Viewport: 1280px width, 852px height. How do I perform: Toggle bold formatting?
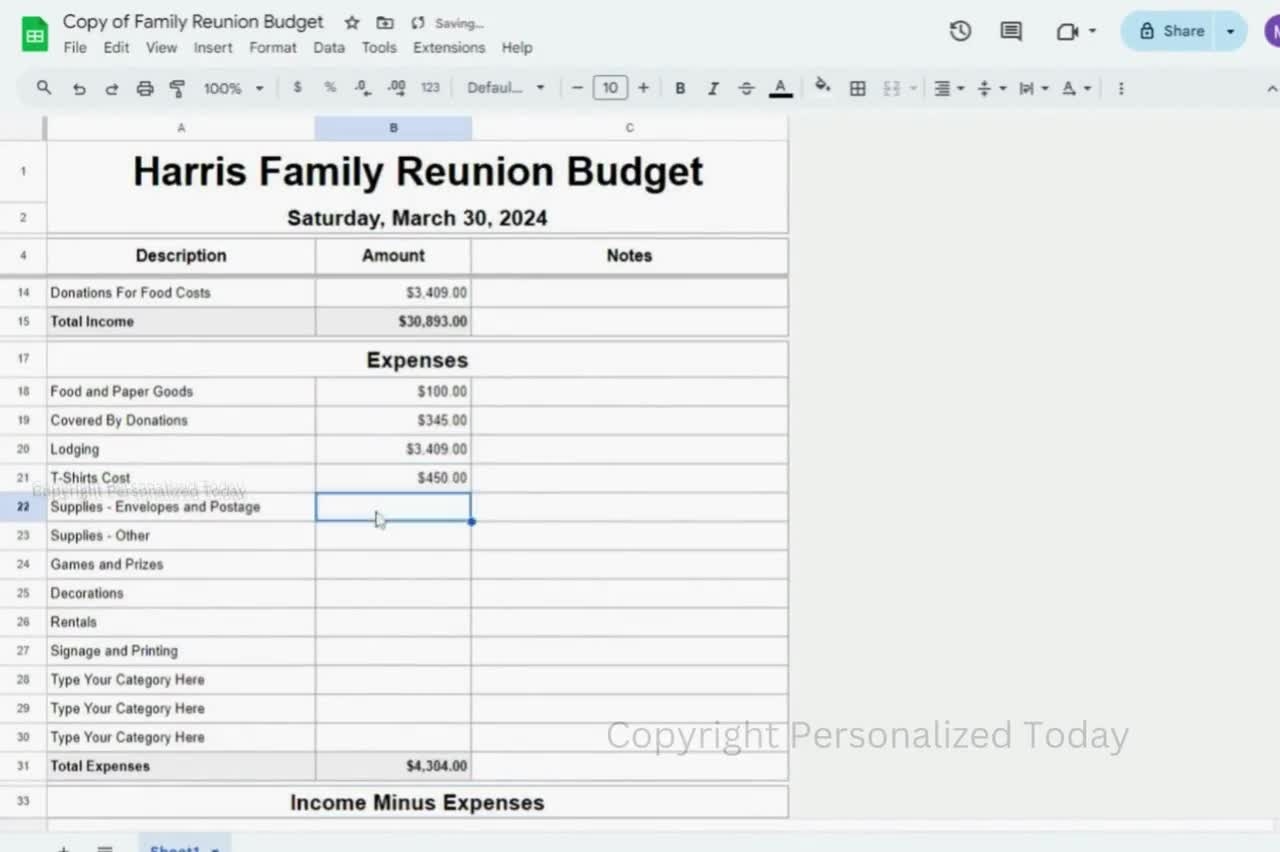click(680, 88)
